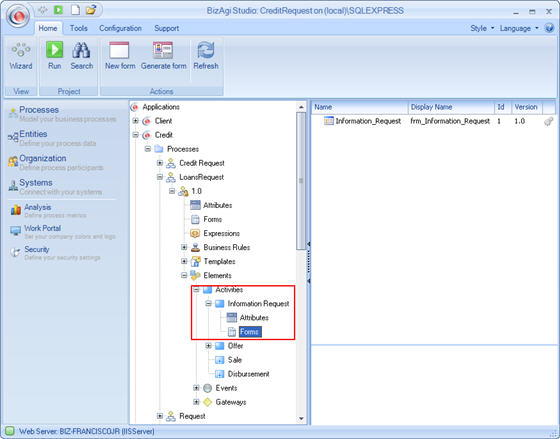Collapse the Information Request activity
560x439 pixels.
(208, 304)
